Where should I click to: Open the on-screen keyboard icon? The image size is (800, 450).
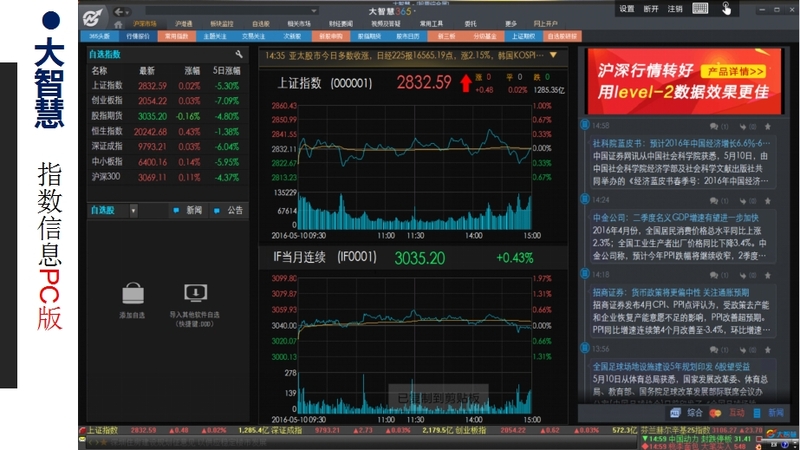pyautogui.click(x=700, y=8)
